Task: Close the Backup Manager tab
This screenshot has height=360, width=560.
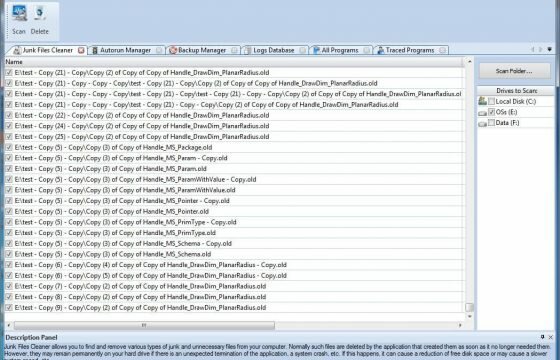Action: [234, 50]
